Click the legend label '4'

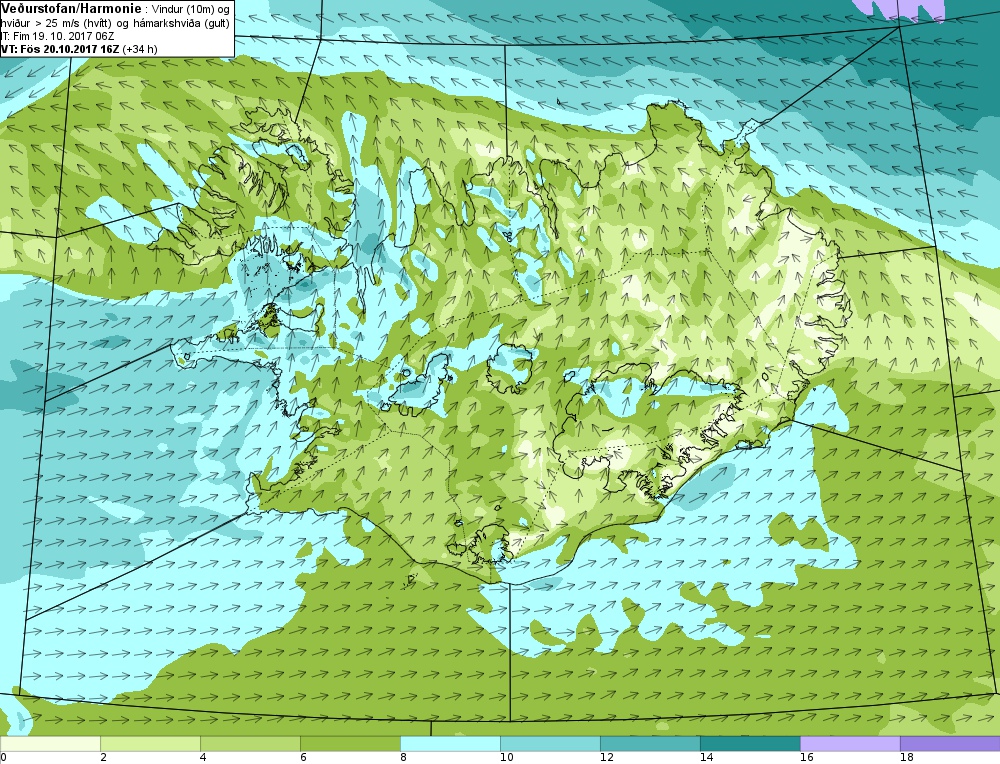coord(203,758)
